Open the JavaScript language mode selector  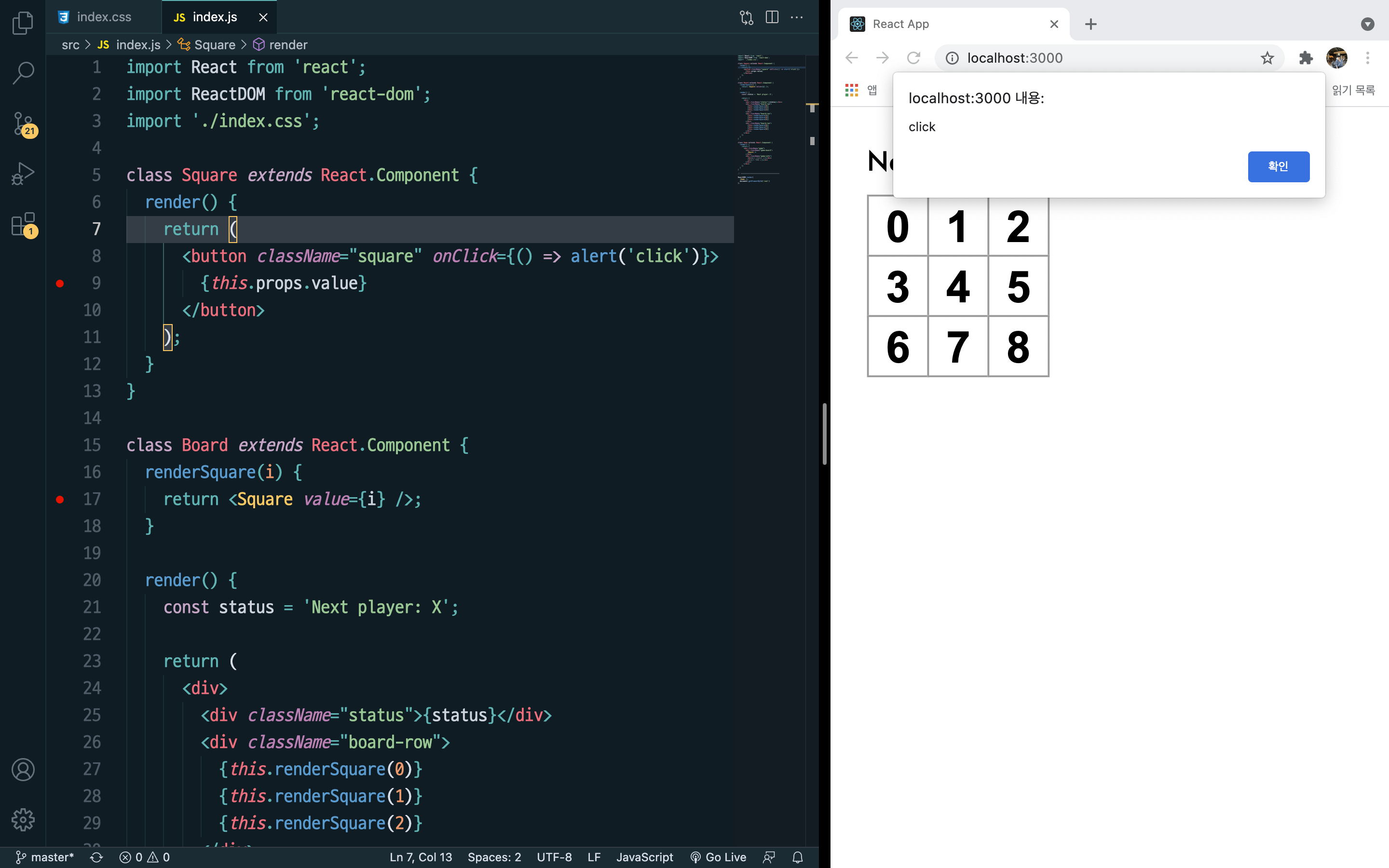coord(644,857)
